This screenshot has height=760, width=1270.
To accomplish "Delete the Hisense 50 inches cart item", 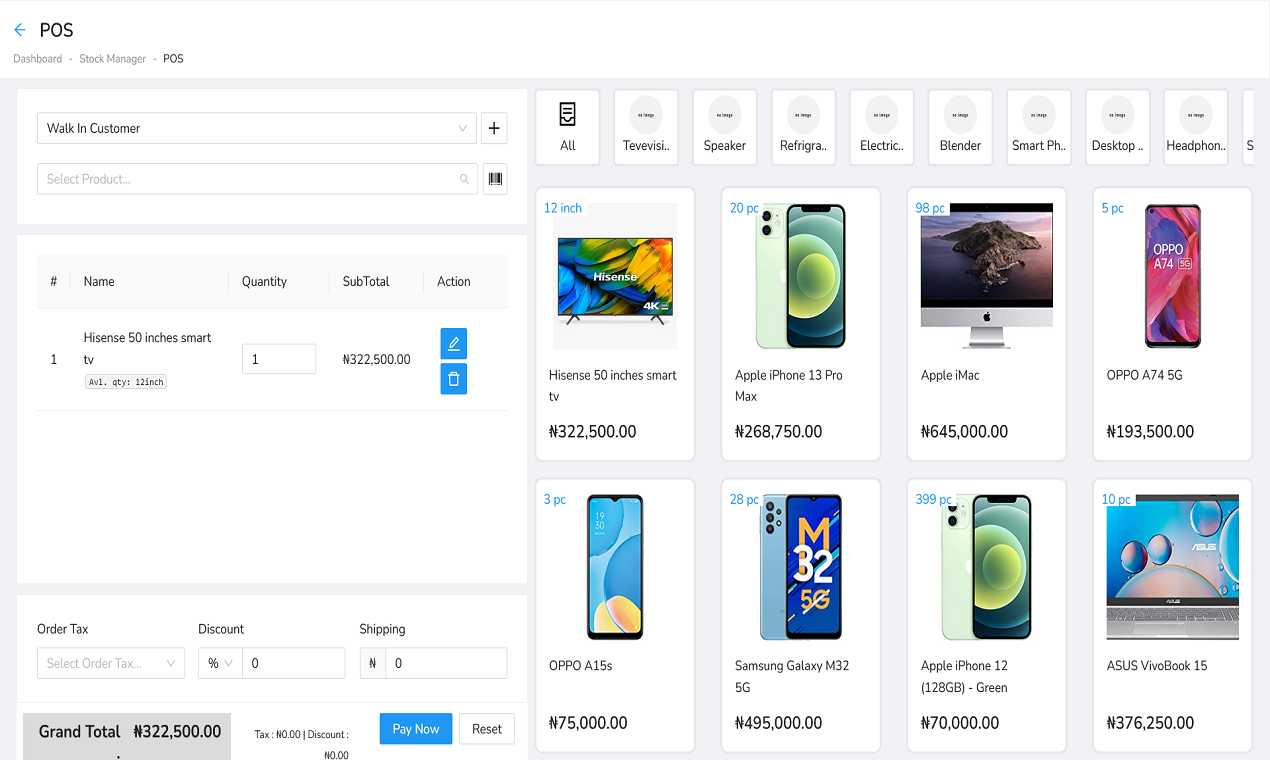I will pyautogui.click(x=453, y=379).
